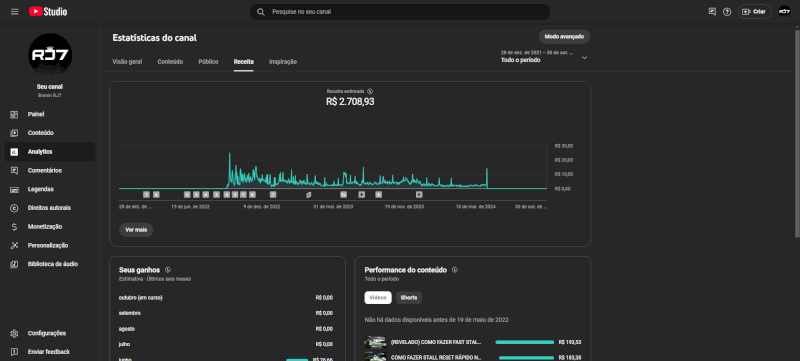Open Configurações in the sidebar
The width and height of the screenshot is (800, 361).
point(50,333)
